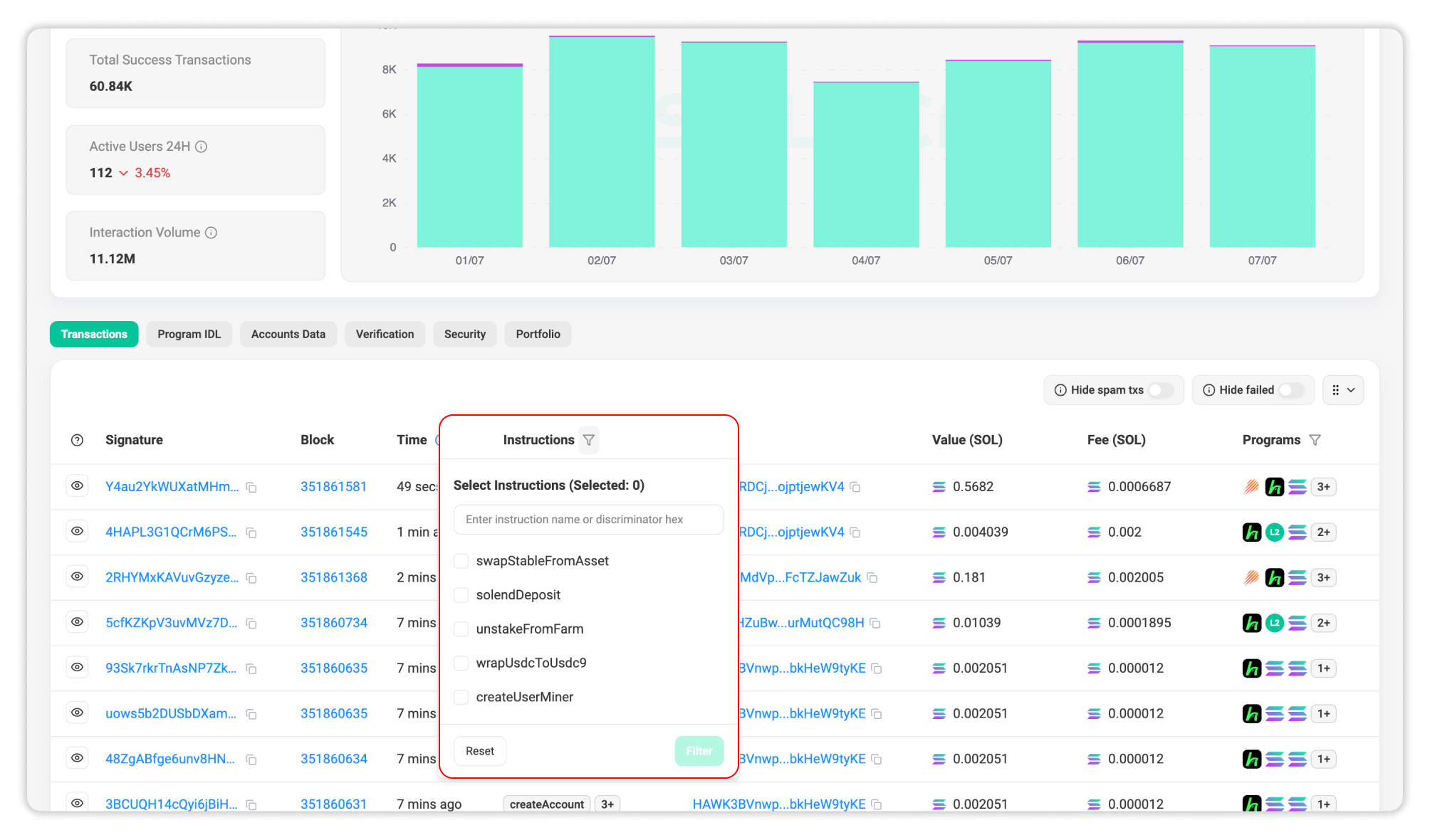Click eye icon for transaction 4HAPL3G1QCrM6PS

[77, 531]
